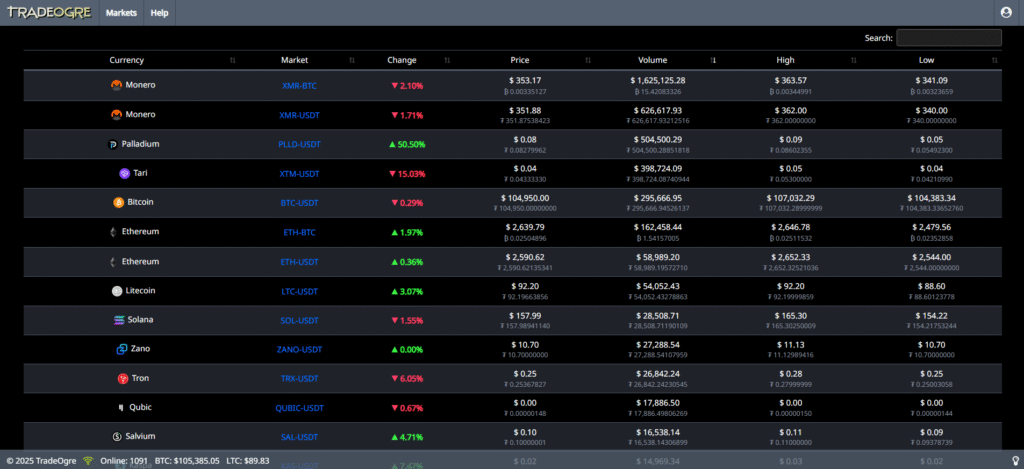Click the © 2025 TradeOgre footer text
This screenshot has width=1024, height=469.
(x=42, y=461)
